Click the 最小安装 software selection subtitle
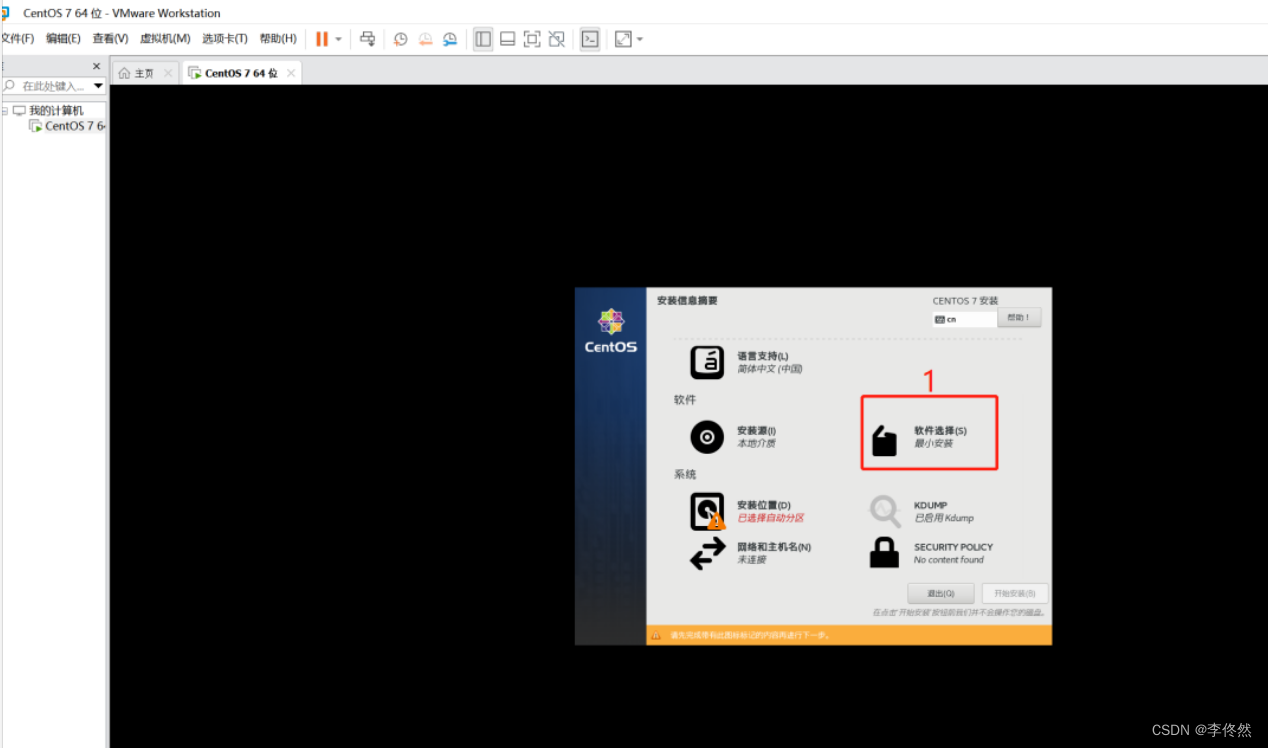1268x748 pixels. click(x=933, y=443)
